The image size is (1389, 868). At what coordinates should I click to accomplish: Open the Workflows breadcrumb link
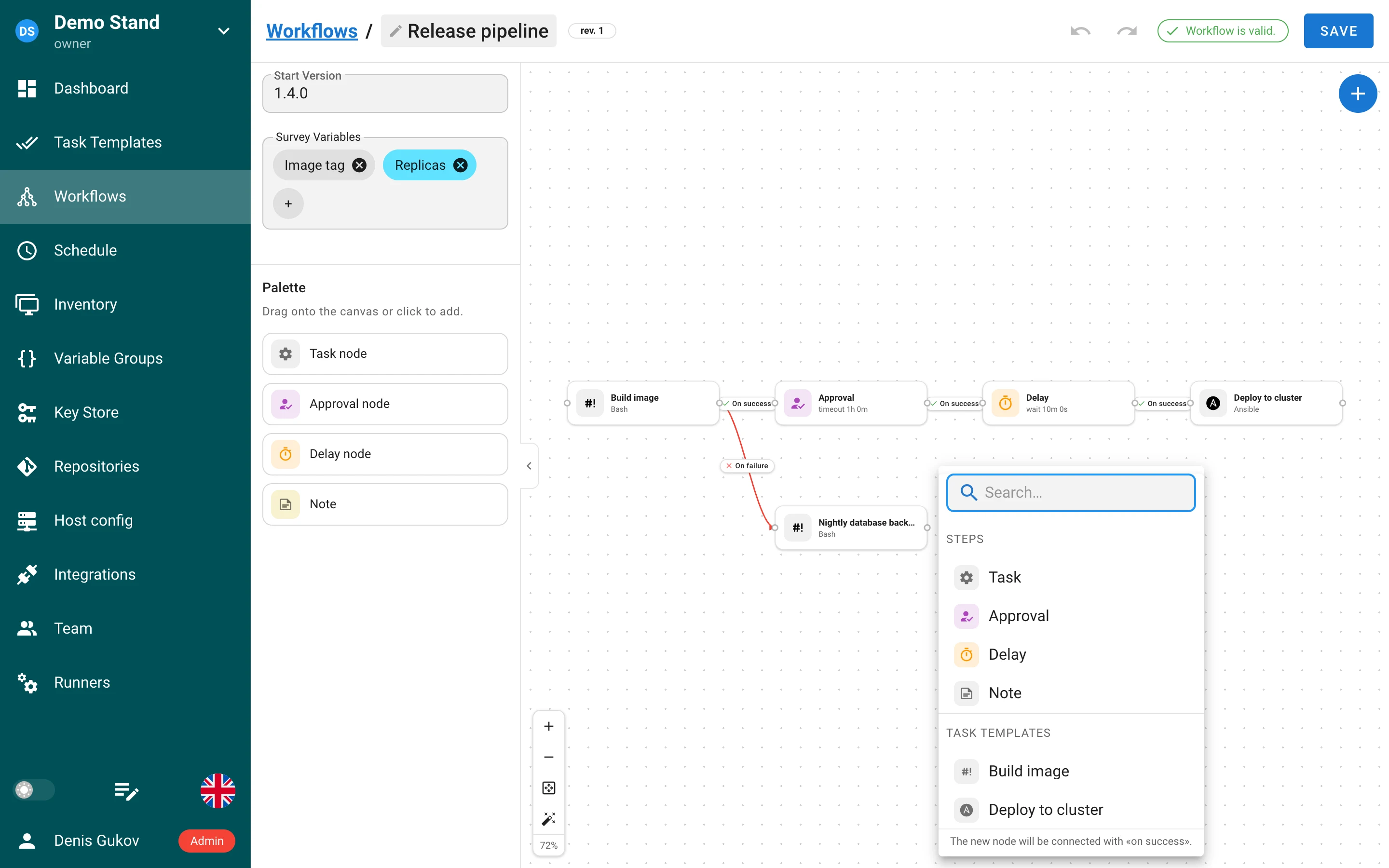pos(312,31)
